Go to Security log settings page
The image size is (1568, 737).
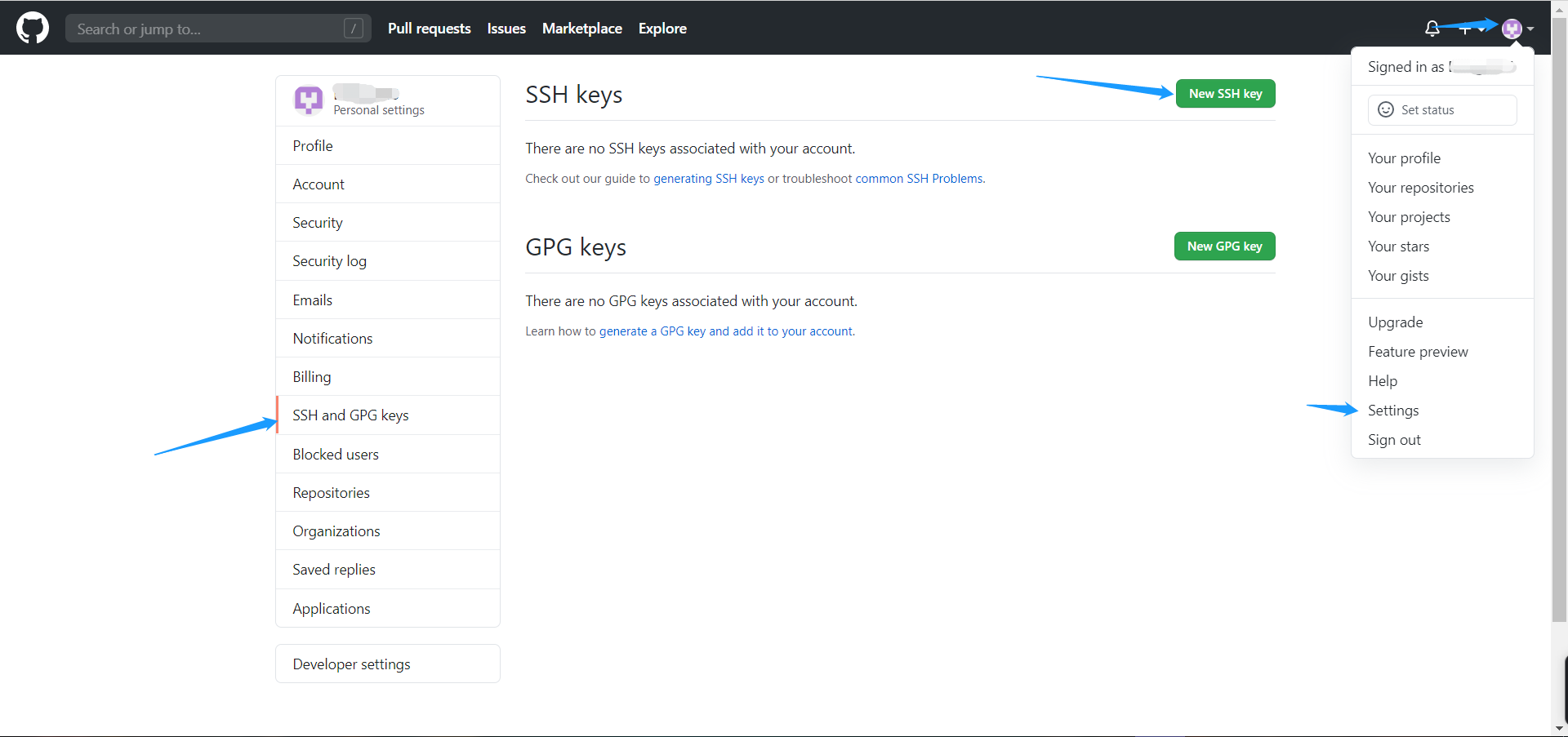click(x=329, y=261)
